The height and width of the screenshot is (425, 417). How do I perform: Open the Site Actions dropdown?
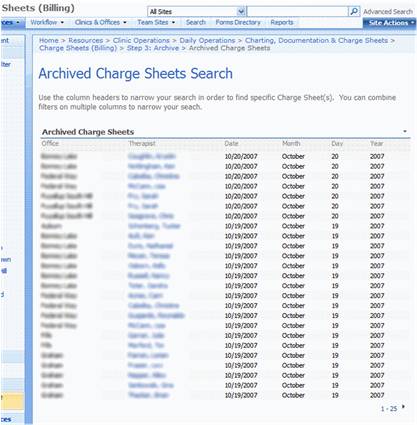click(390, 23)
